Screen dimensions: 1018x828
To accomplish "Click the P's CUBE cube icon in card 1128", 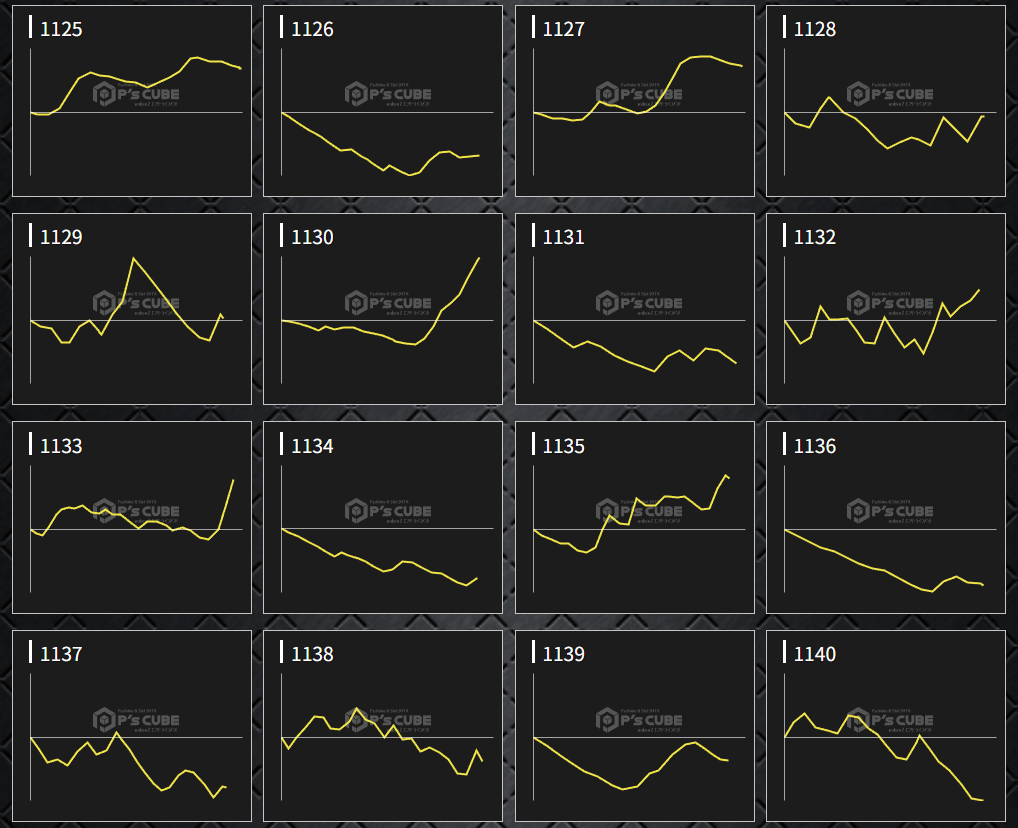I will tap(859, 94).
